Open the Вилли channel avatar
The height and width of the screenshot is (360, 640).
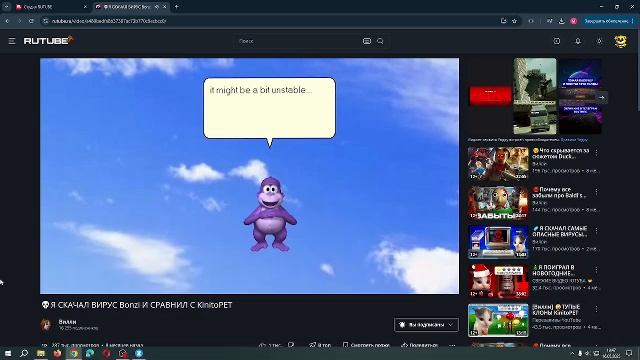[x=46, y=324]
